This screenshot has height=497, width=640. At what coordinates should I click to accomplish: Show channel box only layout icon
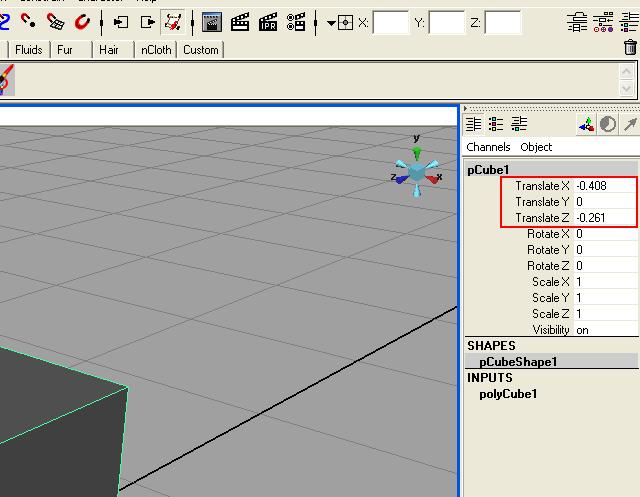coord(473,124)
